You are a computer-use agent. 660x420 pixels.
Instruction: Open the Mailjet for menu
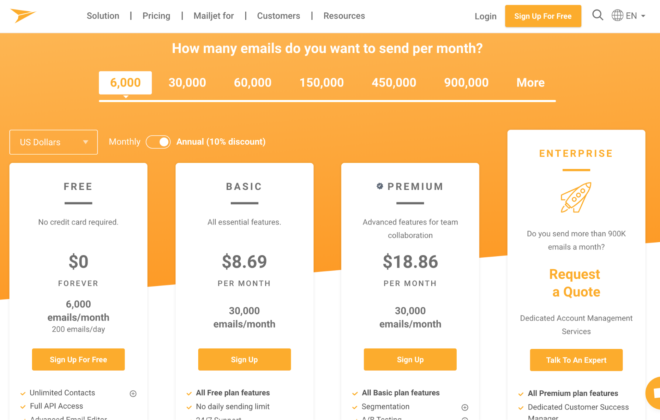click(213, 16)
